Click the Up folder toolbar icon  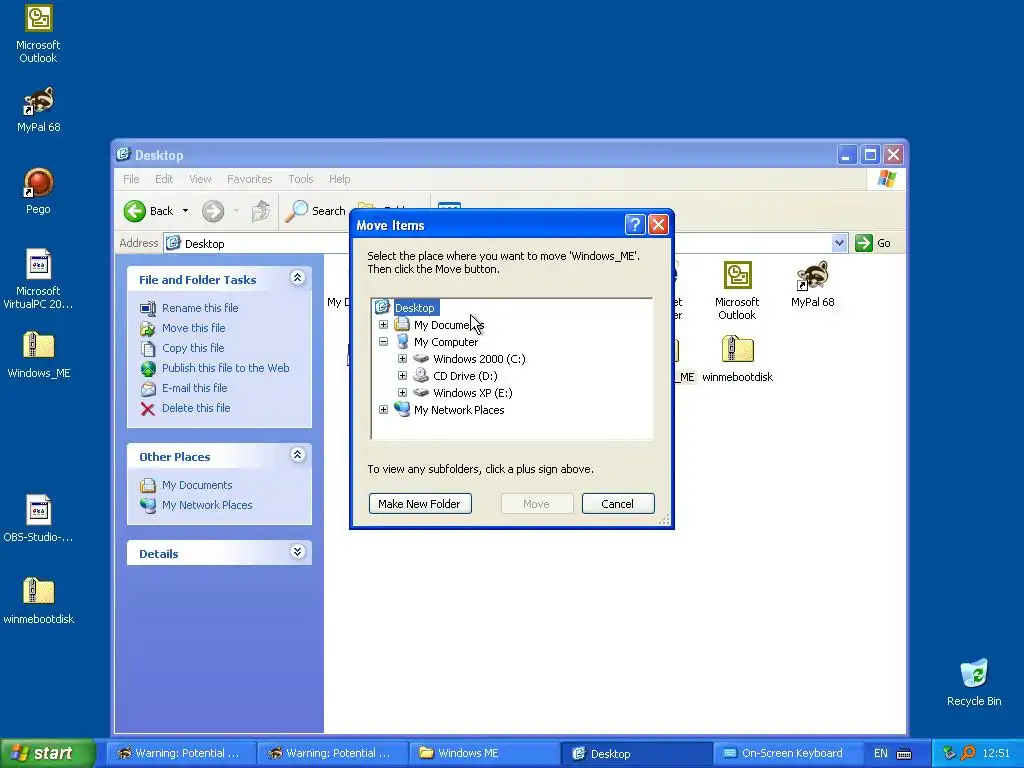pos(261,211)
